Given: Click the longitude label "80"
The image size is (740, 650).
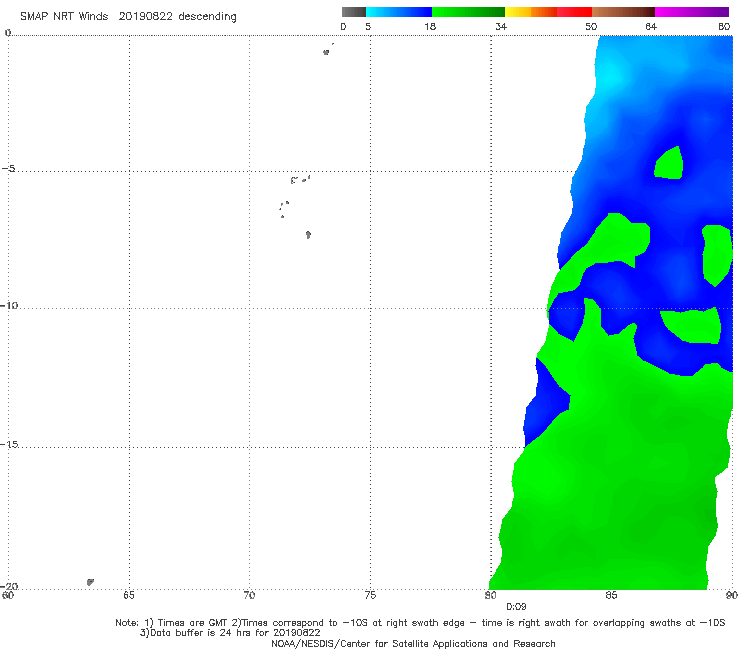Looking at the screenshot, I should (491, 595).
